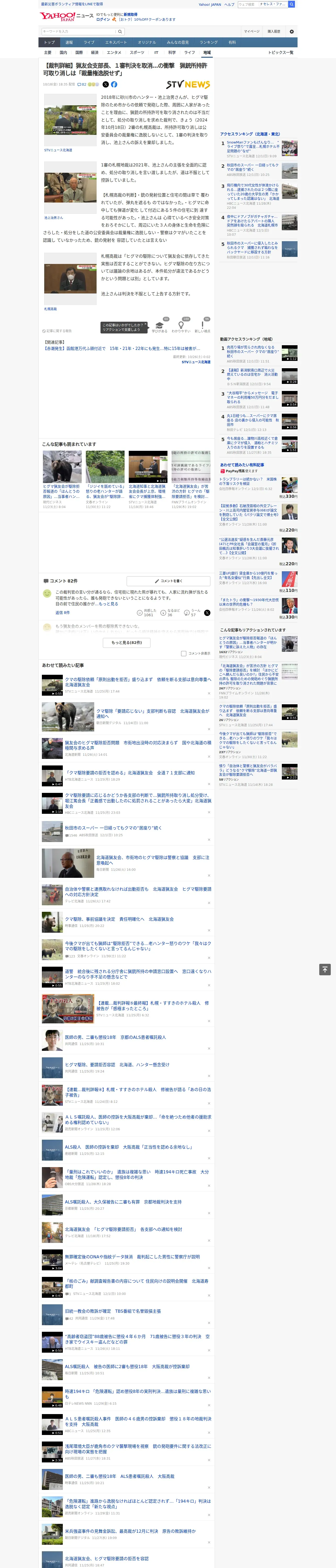Share article on X icon under headline
This screenshot has width=336, height=1568.
pos(105,85)
